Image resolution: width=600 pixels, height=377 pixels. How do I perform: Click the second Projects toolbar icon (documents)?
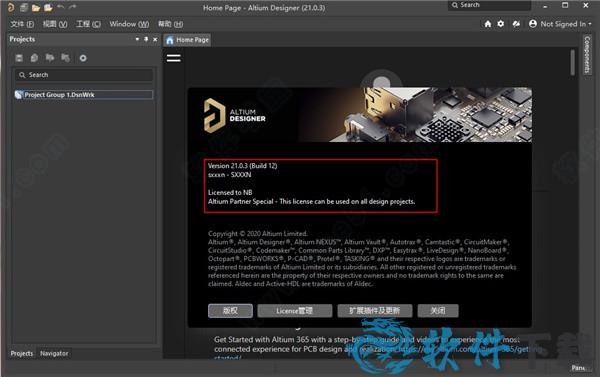click(x=34, y=58)
